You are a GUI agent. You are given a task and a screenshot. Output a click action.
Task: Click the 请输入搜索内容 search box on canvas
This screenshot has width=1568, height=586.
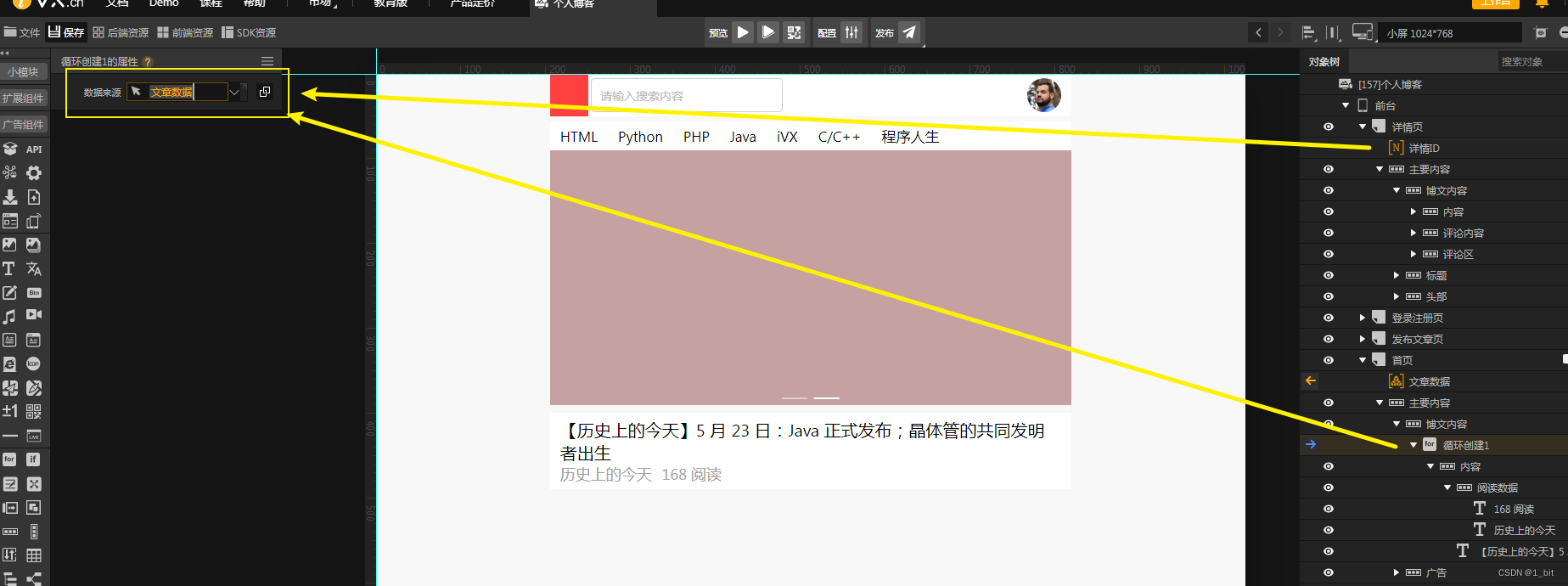coord(686,95)
